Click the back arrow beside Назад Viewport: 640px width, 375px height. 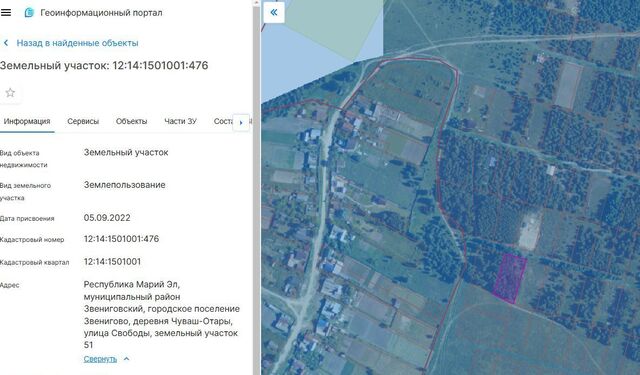coord(6,43)
